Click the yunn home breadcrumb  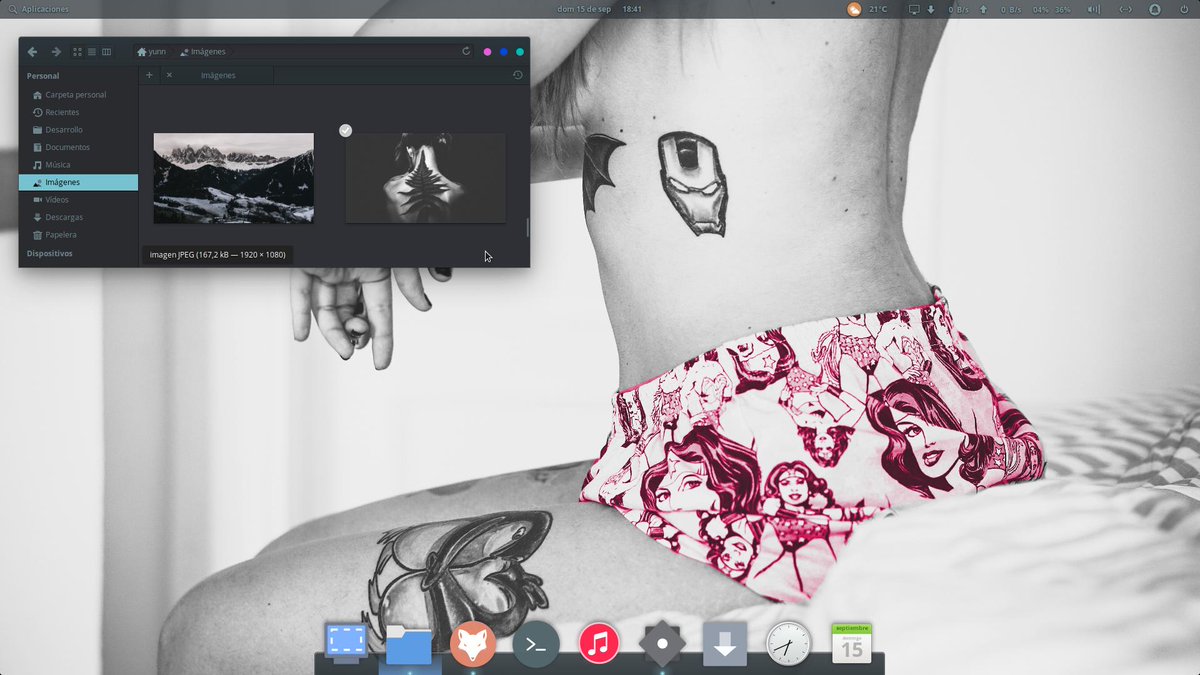click(152, 52)
